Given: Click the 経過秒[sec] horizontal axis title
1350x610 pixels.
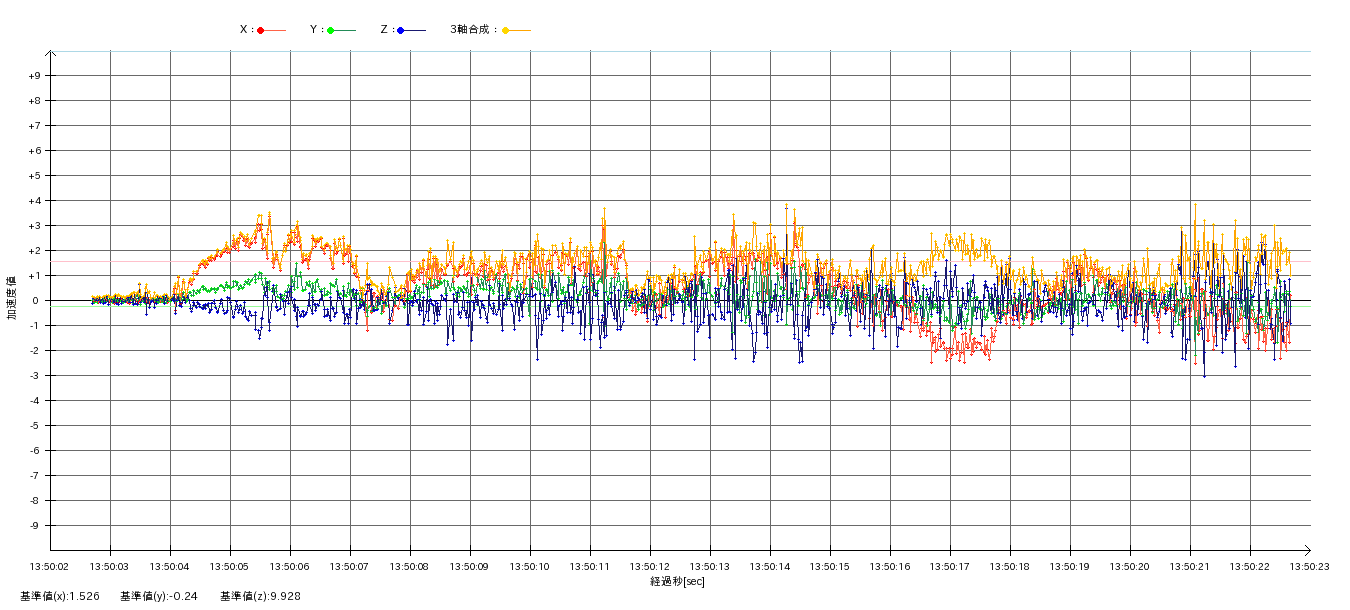Looking at the screenshot, I should pyautogui.click(x=677, y=581).
